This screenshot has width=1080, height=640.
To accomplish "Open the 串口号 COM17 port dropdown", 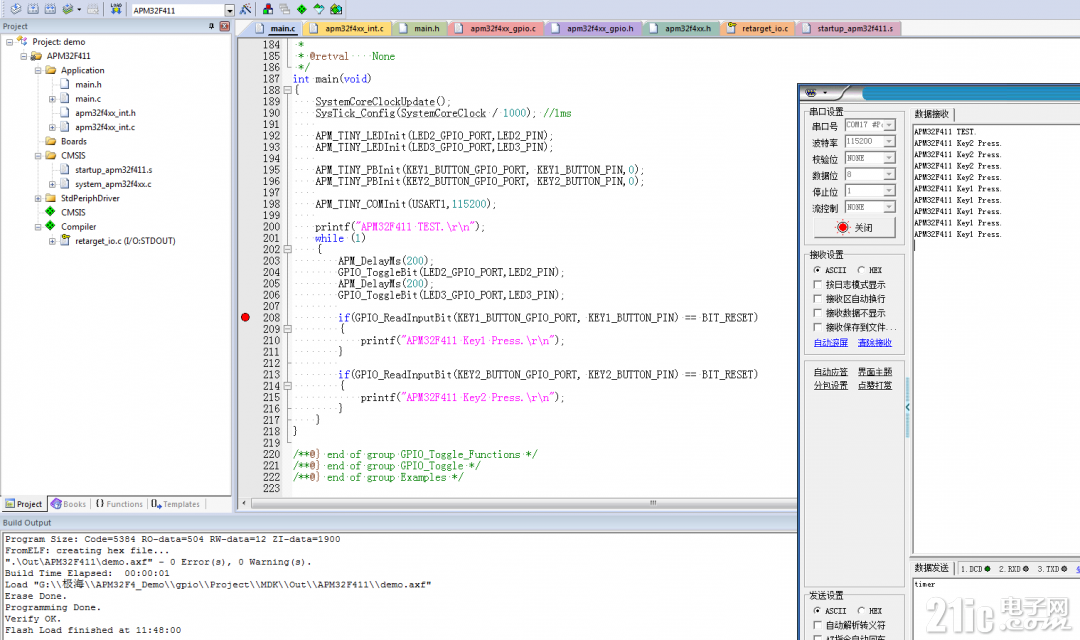I will coord(889,125).
